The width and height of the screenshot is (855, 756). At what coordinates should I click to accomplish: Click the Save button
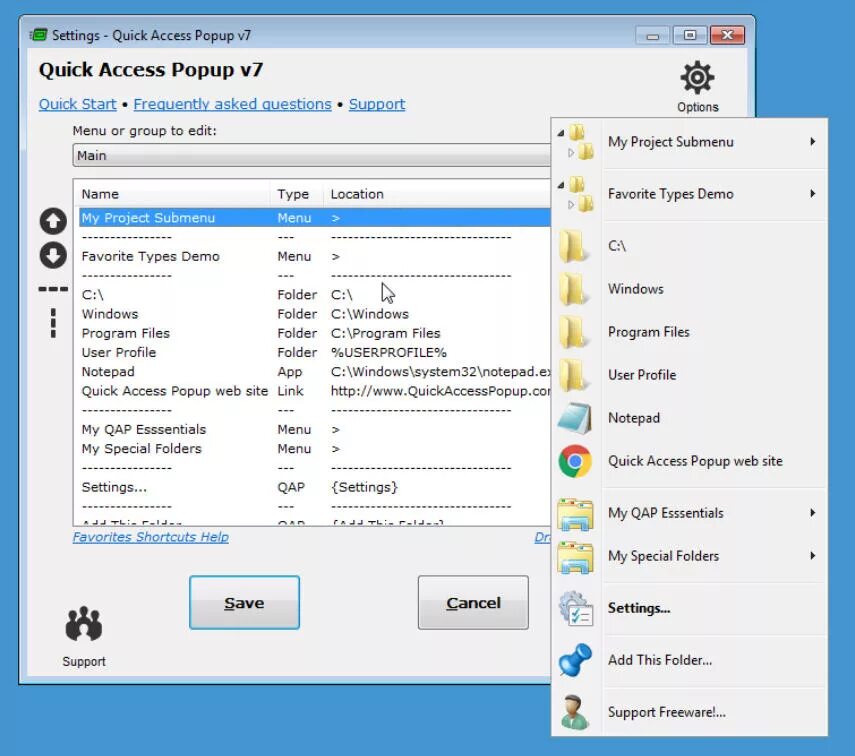click(x=244, y=603)
